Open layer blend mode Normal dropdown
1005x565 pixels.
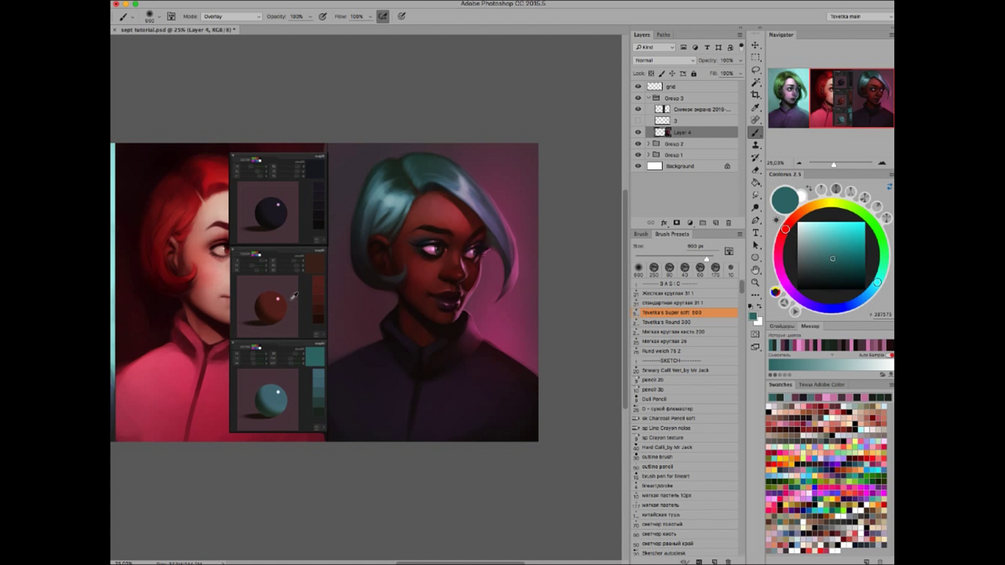[664, 60]
